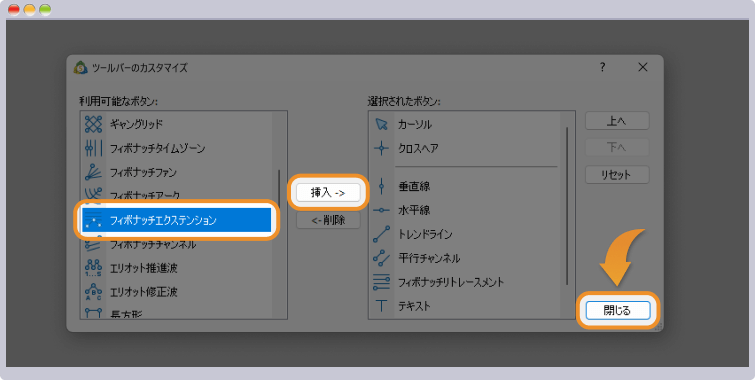Select フィボナッチファン row text
The height and width of the screenshot is (380, 755).
coord(143,172)
